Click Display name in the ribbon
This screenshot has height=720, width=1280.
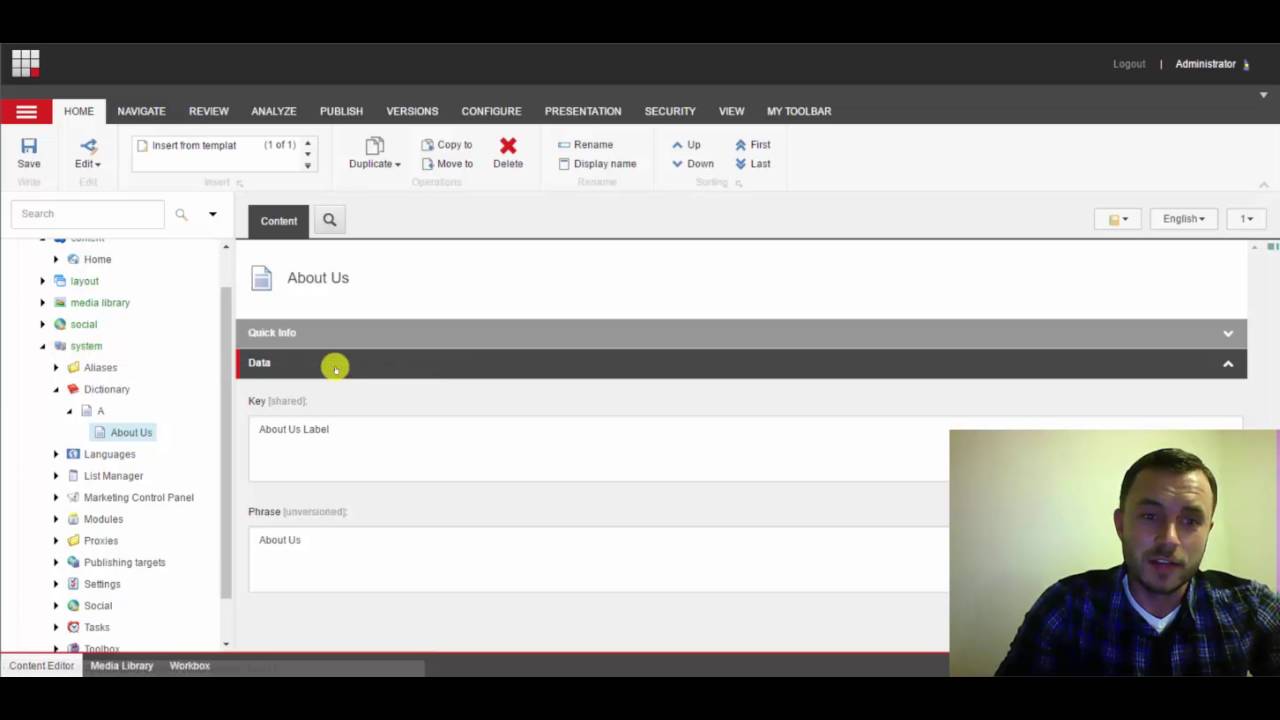[x=597, y=164]
